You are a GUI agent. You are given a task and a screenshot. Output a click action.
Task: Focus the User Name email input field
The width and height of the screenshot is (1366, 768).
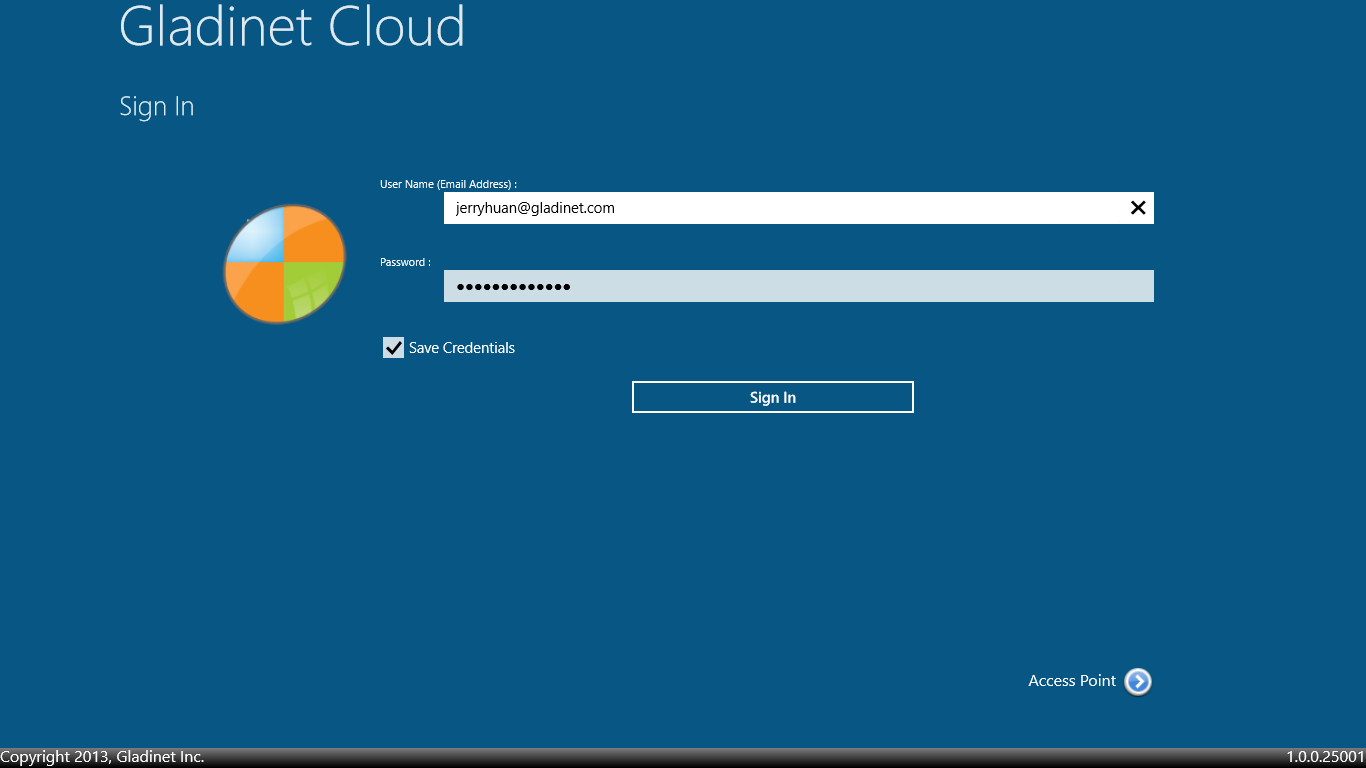pyautogui.click(x=780, y=208)
